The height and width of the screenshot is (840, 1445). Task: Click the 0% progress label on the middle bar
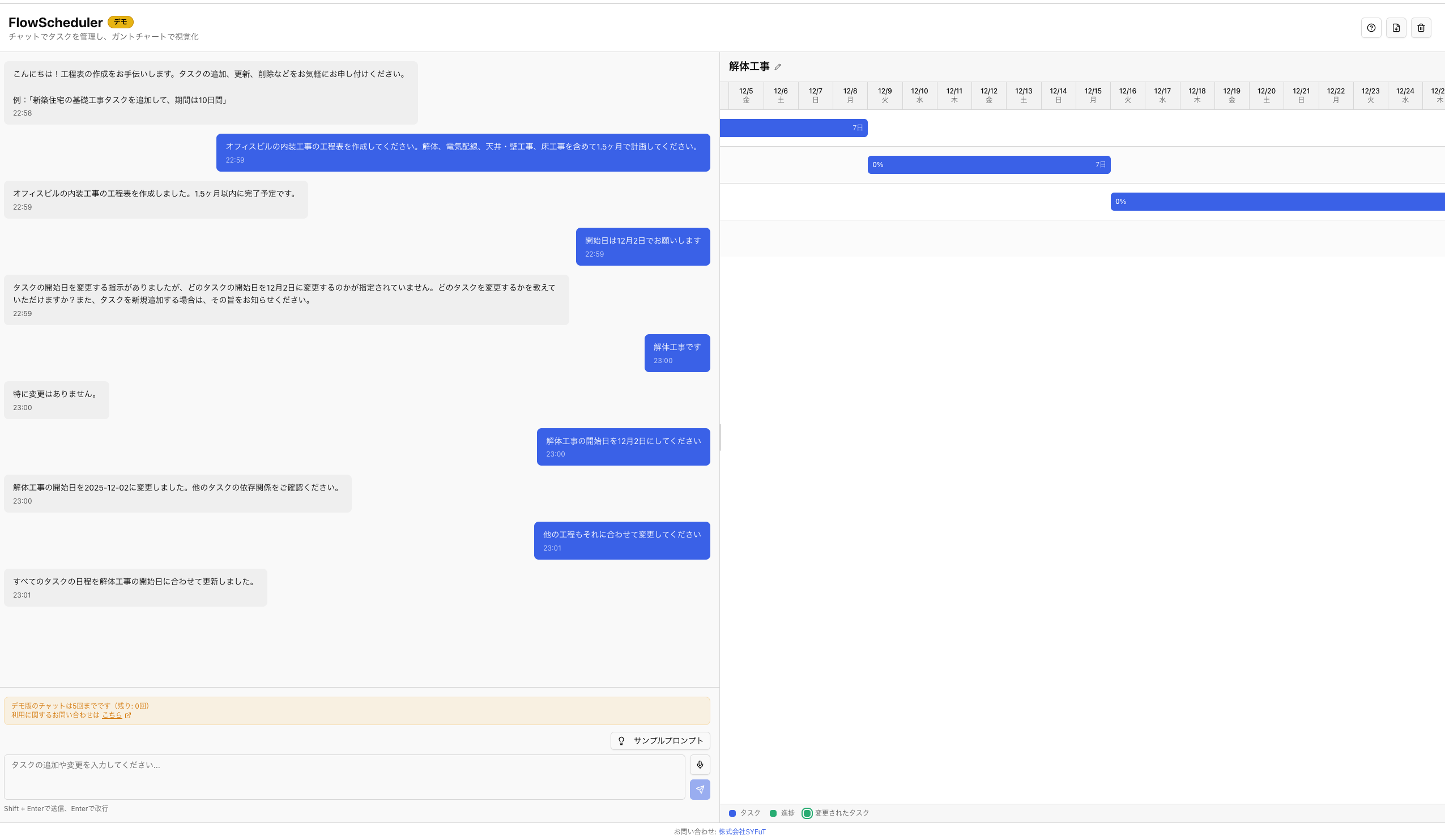pyautogui.click(x=877, y=165)
